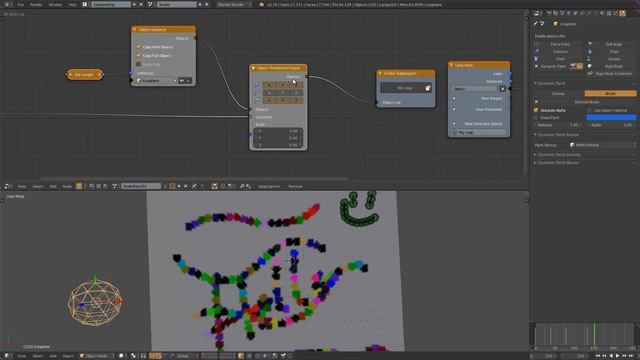
Task: Open the node editor type selector icon
Action: (7, 186)
